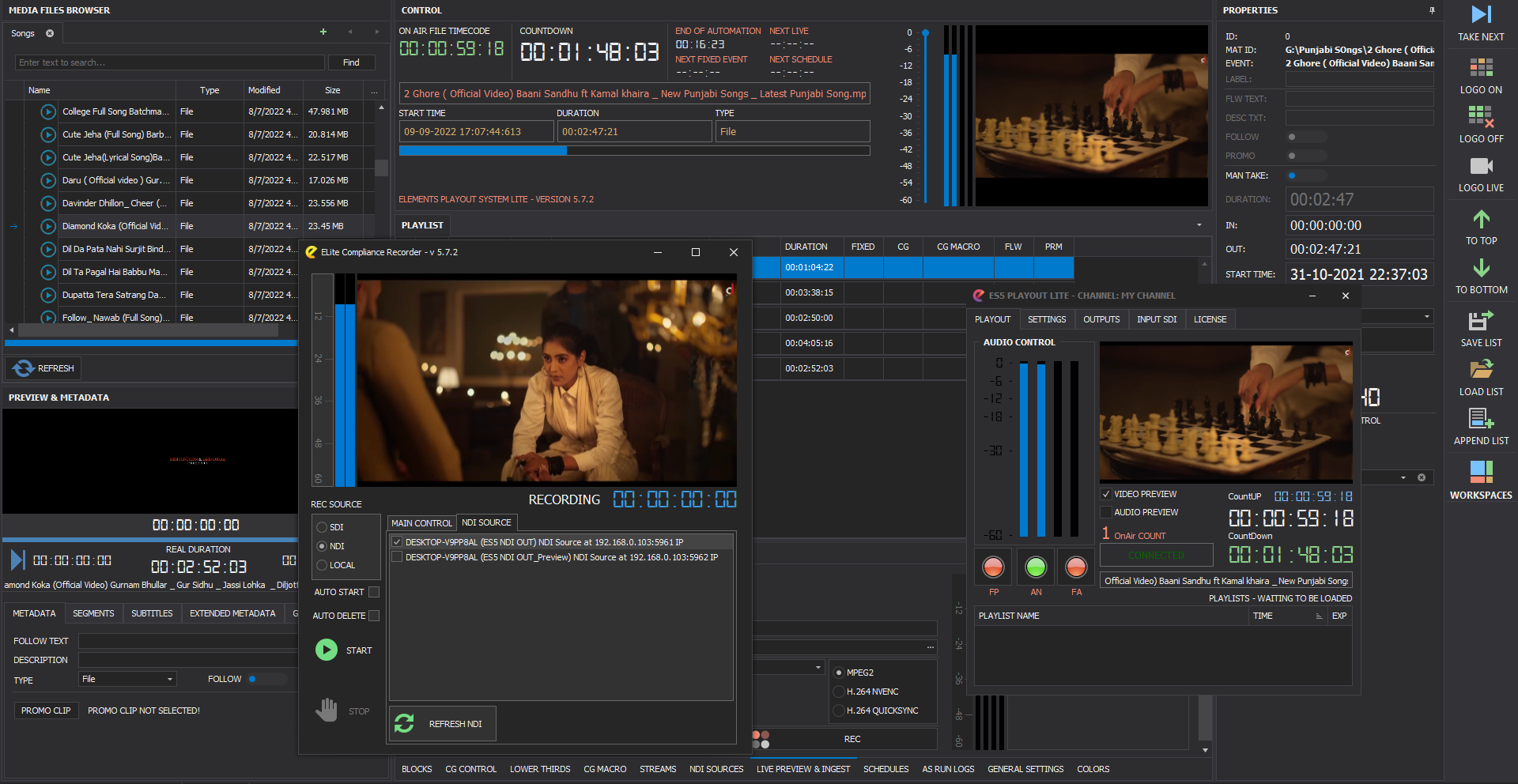Open the dropdown below START TIME in Properties
This screenshot has height=784, width=1518.
tap(1427, 317)
